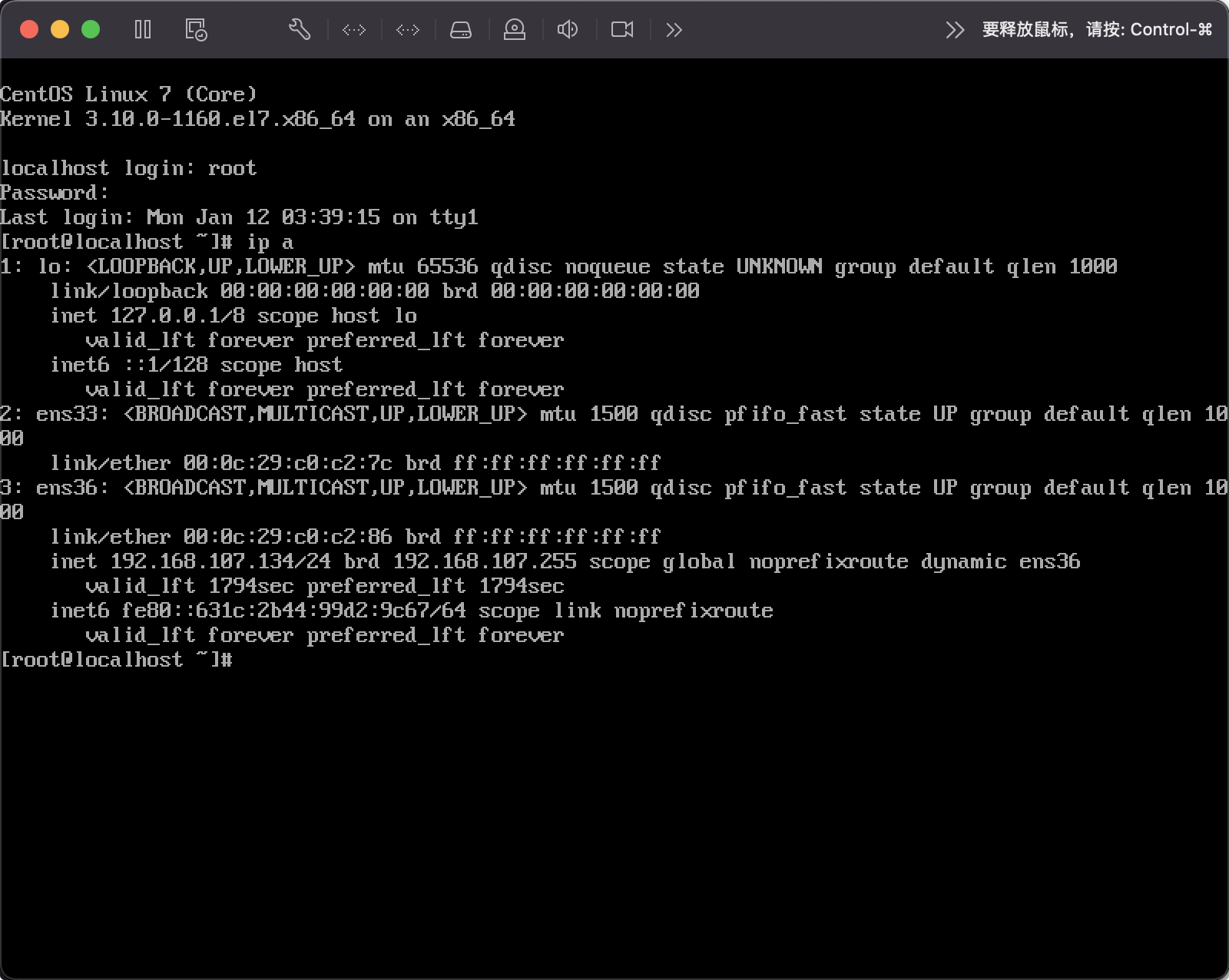Open the snapshots manager icon

tap(196, 30)
